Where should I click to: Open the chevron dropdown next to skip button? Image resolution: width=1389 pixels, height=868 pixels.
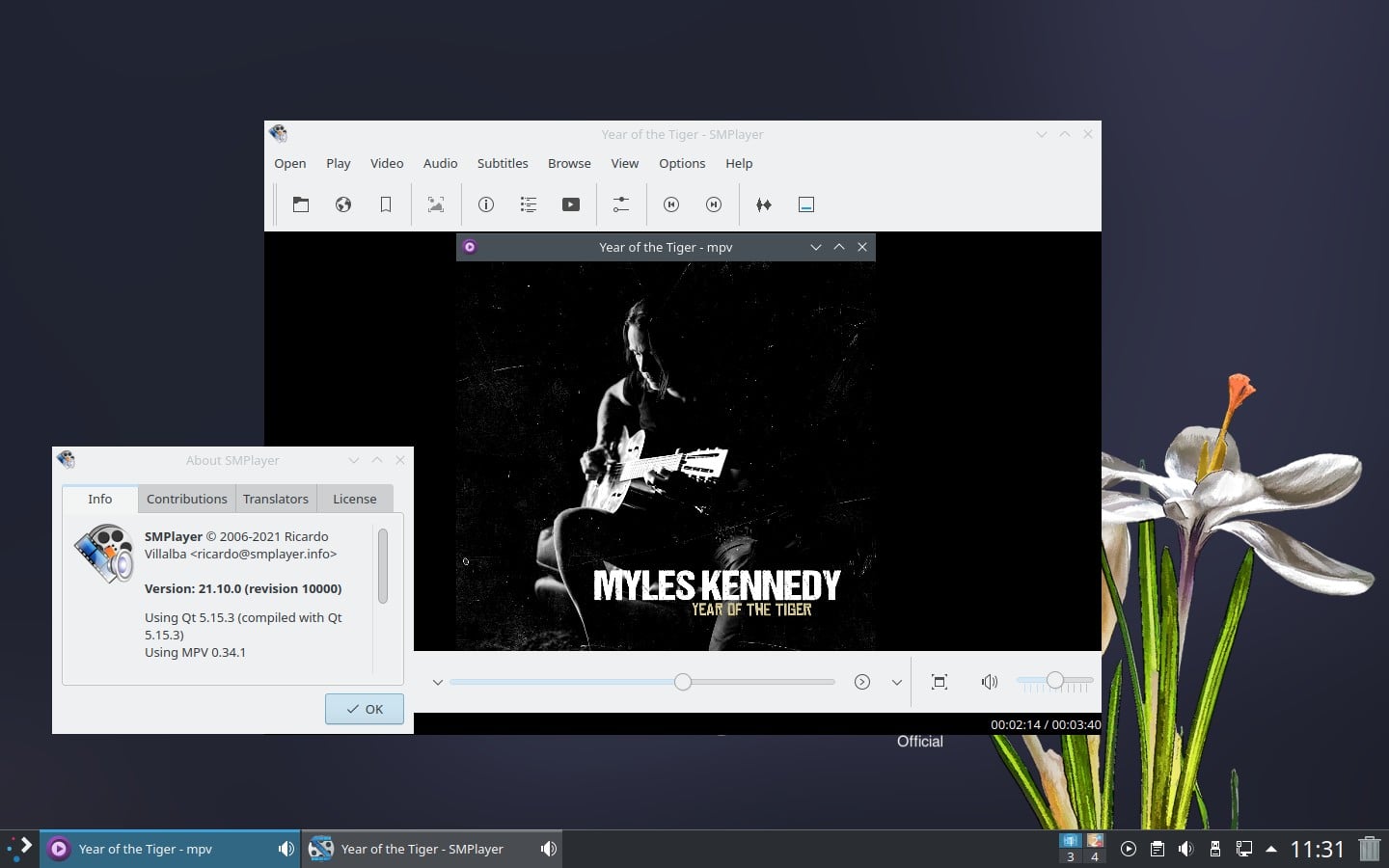click(x=896, y=682)
